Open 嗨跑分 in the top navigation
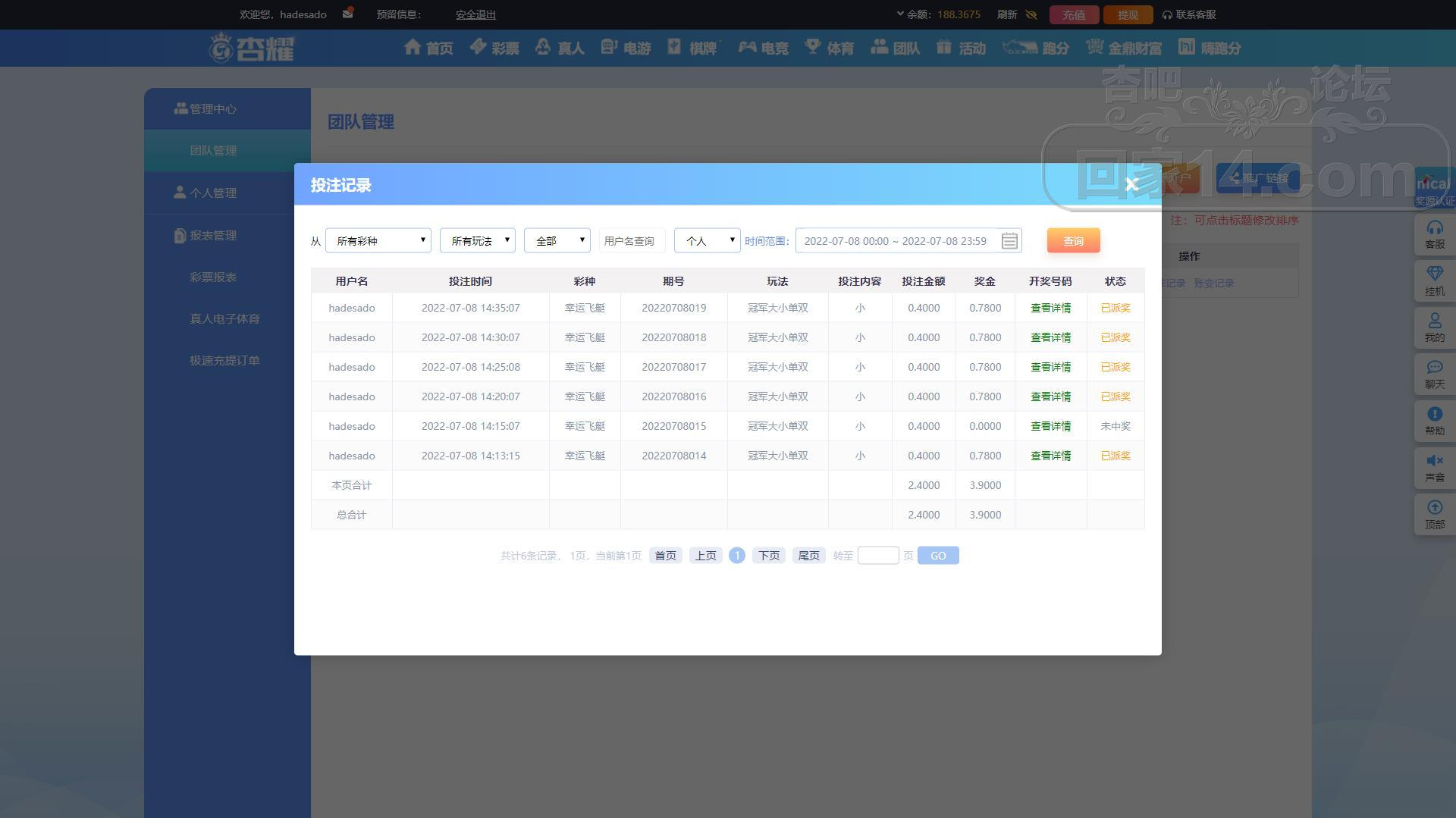The width and height of the screenshot is (1456, 818). coord(1210,48)
